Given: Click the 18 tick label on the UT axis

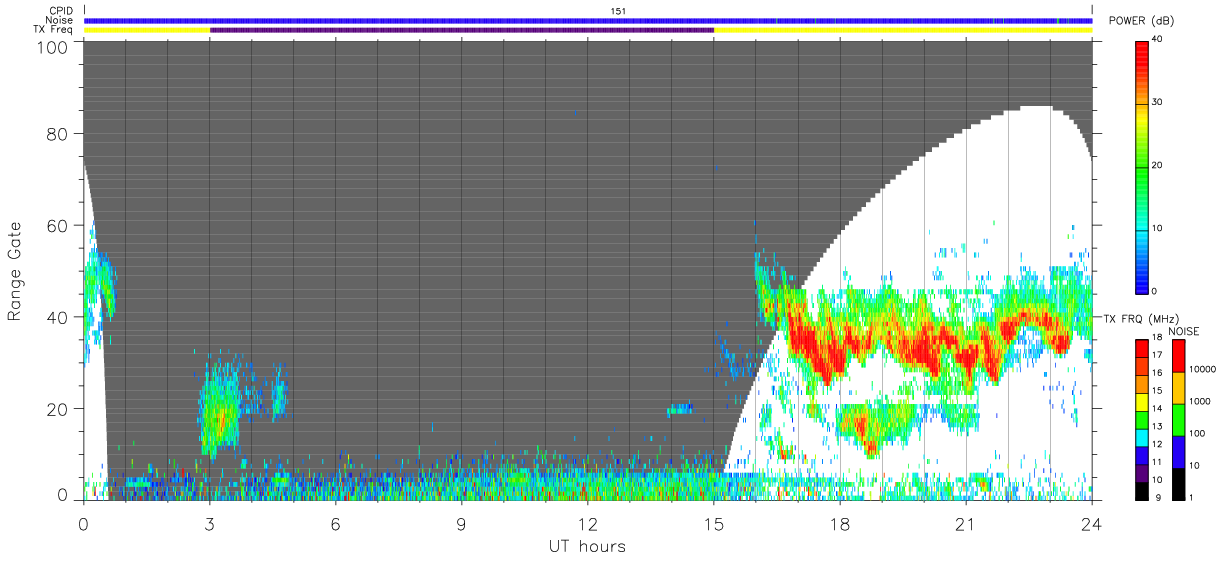Looking at the screenshot, I should pos(840,524).
